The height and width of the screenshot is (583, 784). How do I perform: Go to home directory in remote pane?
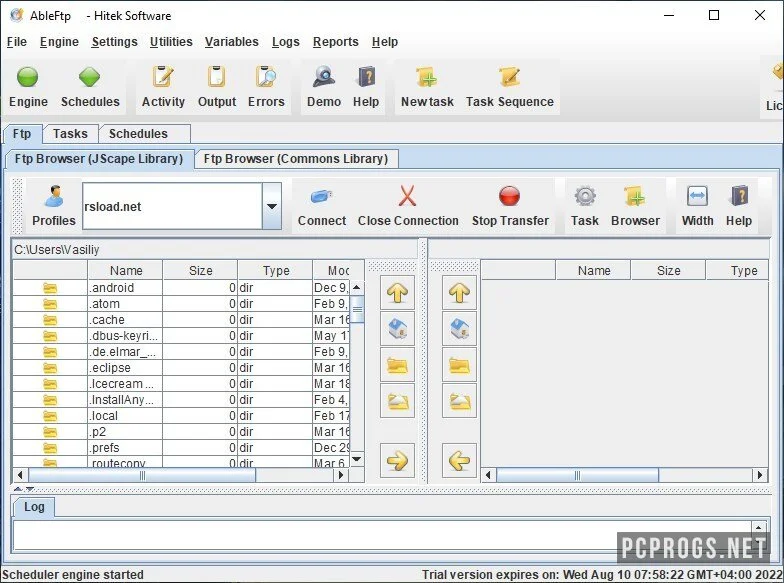460,328
